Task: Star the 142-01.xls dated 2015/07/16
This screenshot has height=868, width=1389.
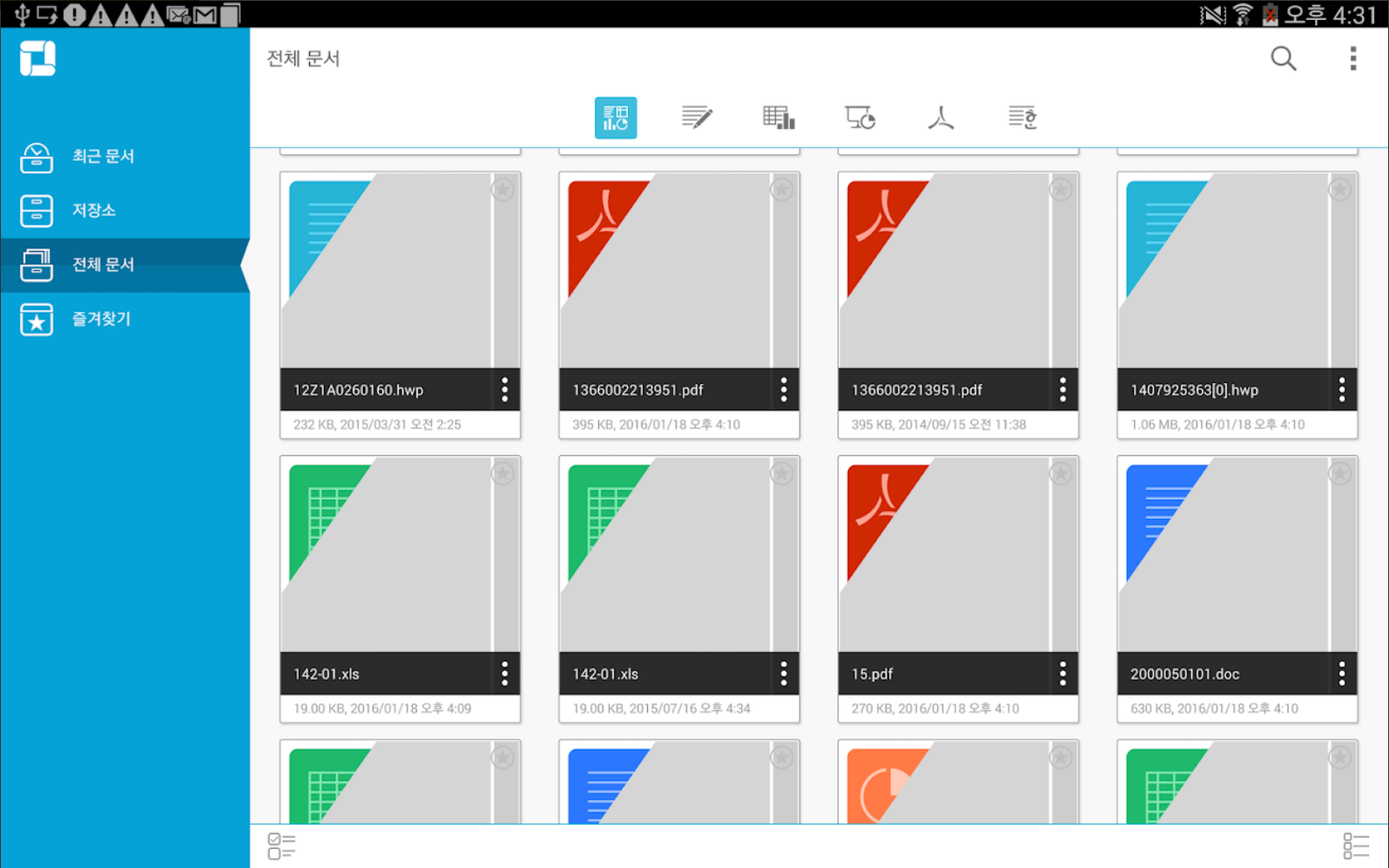Action: click(x=782, y=473)
